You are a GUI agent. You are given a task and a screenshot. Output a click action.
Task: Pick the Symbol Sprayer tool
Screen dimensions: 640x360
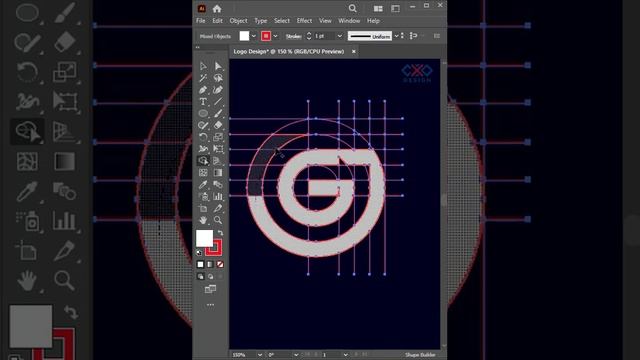[203, 196]
